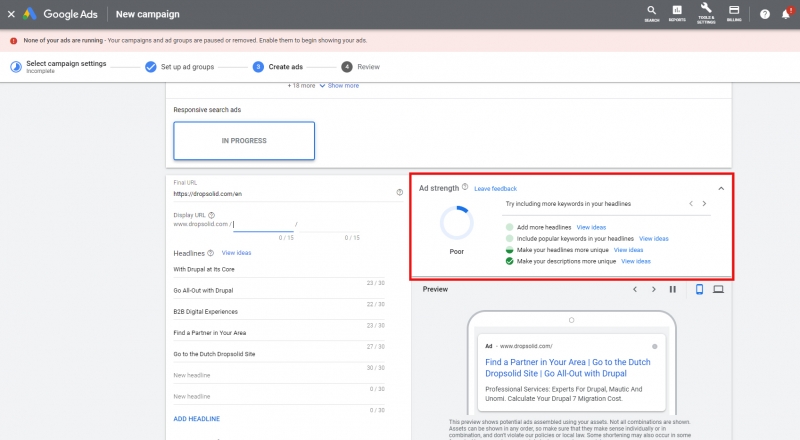Collapse the Ad strength panel
800x440 pixels.
(x=721, y=189)
